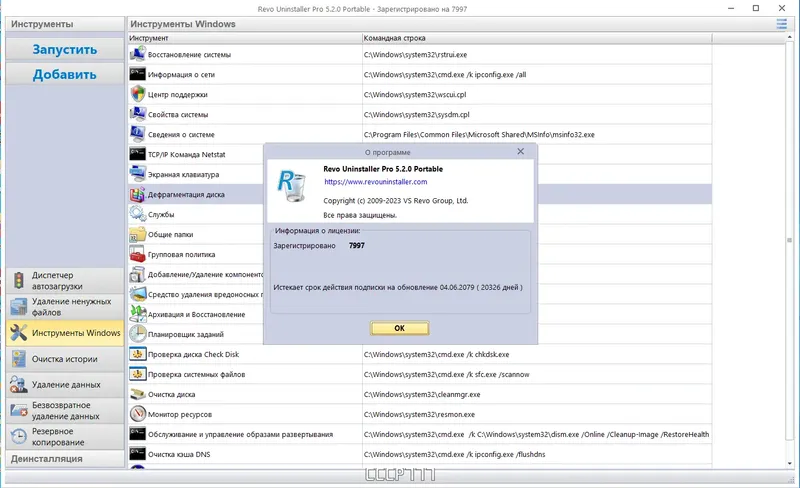This screenshot has height=488, width=800.
Task: Open Удаление ненужных файлов tool
Action: point(65,307)
